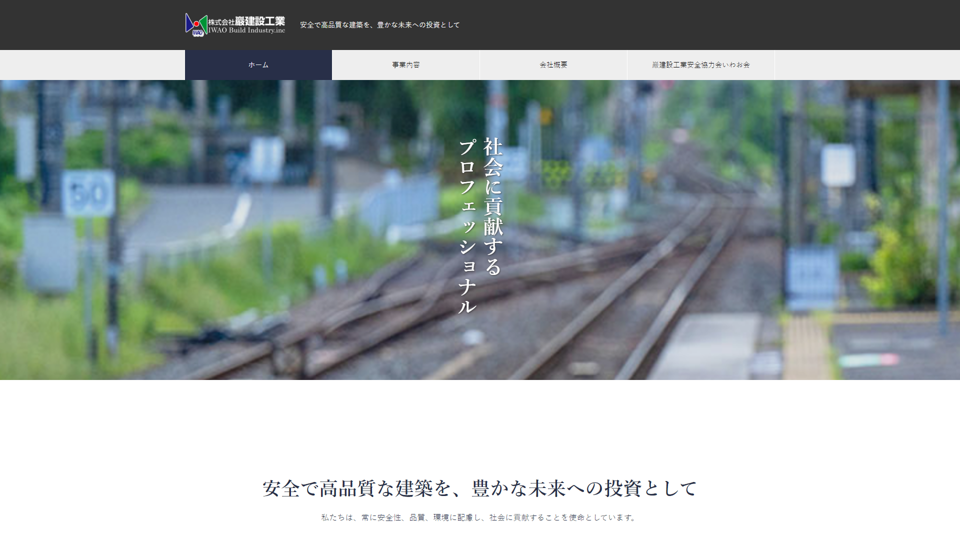960x540 pixels.
Task: Select the ホーム navigation tab
Action: coord(258,65)
